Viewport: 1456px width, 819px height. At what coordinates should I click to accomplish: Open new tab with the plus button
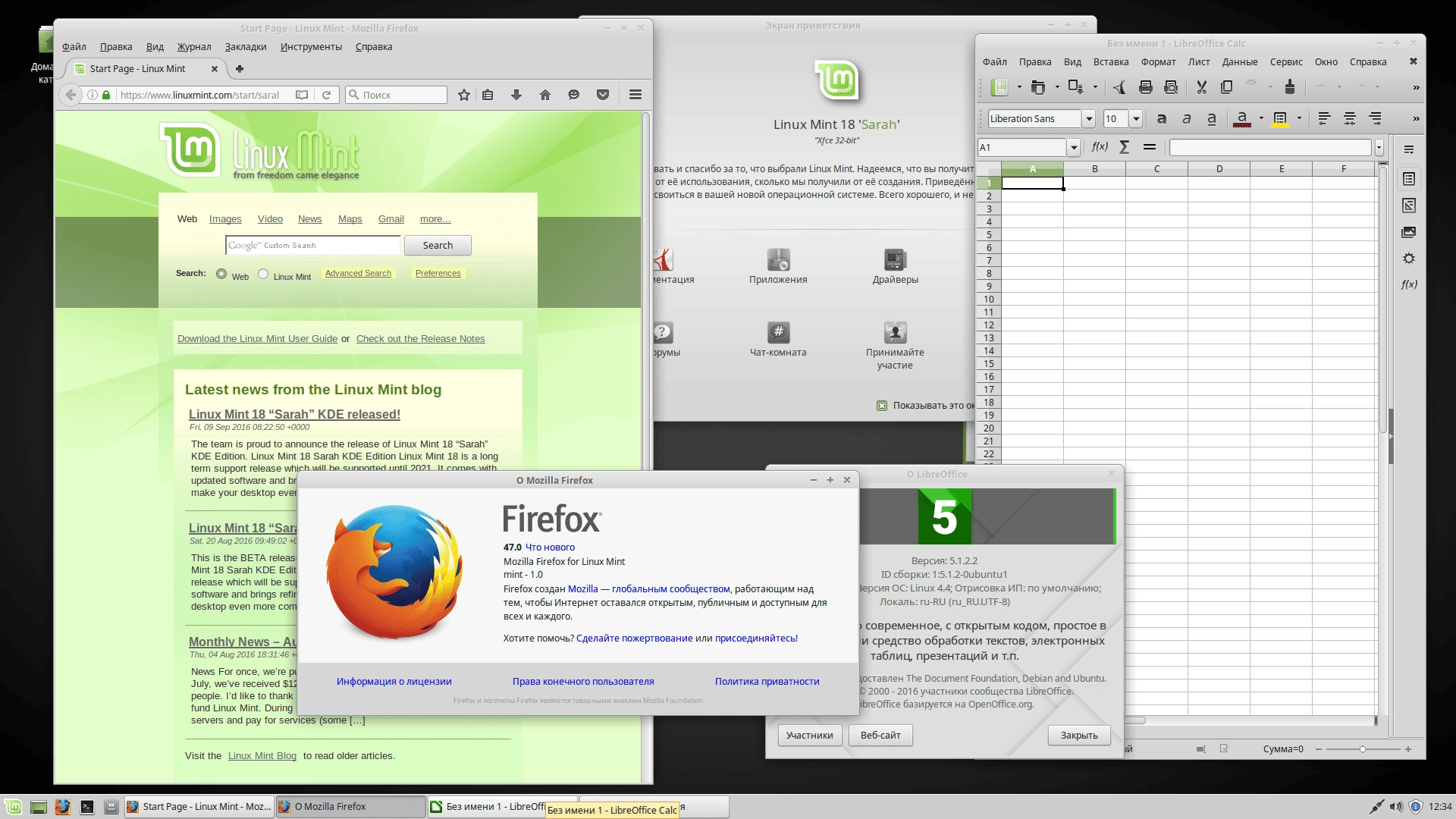[x=240, y=69]
